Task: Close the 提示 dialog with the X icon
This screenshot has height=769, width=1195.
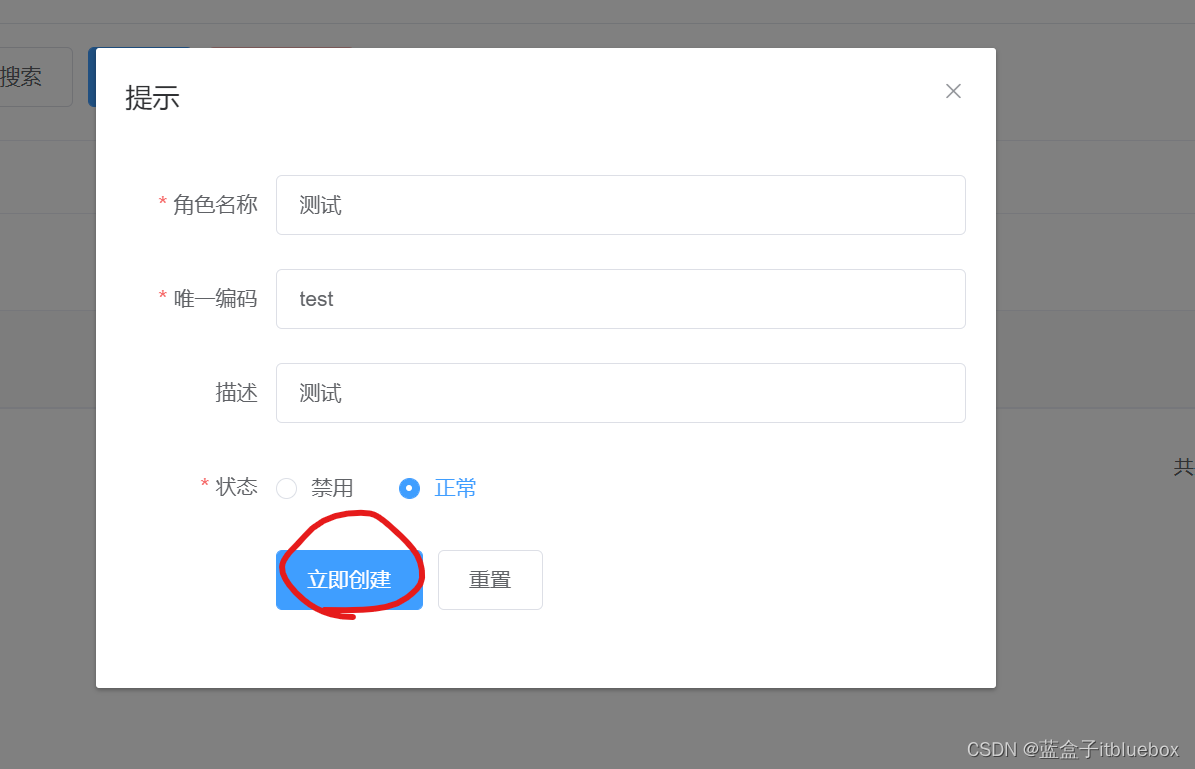Action: tap(953, 91)
